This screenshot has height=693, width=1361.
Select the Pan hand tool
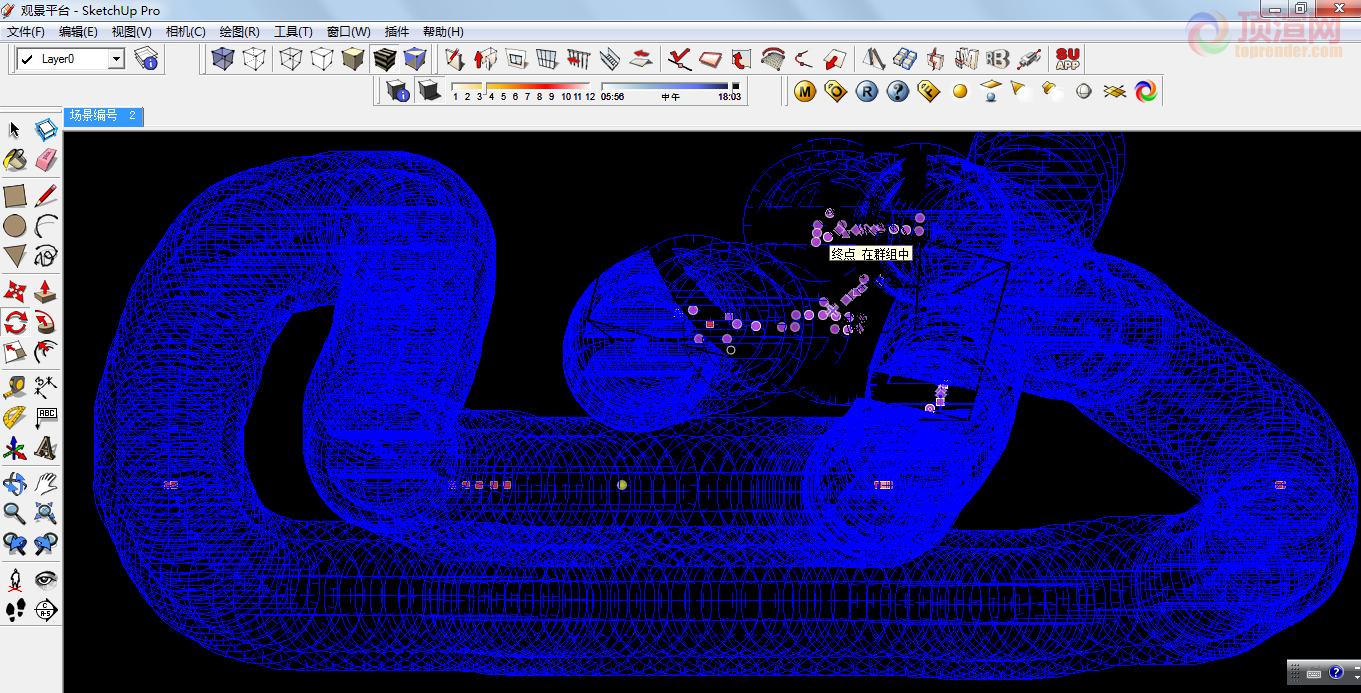[45, 484]
